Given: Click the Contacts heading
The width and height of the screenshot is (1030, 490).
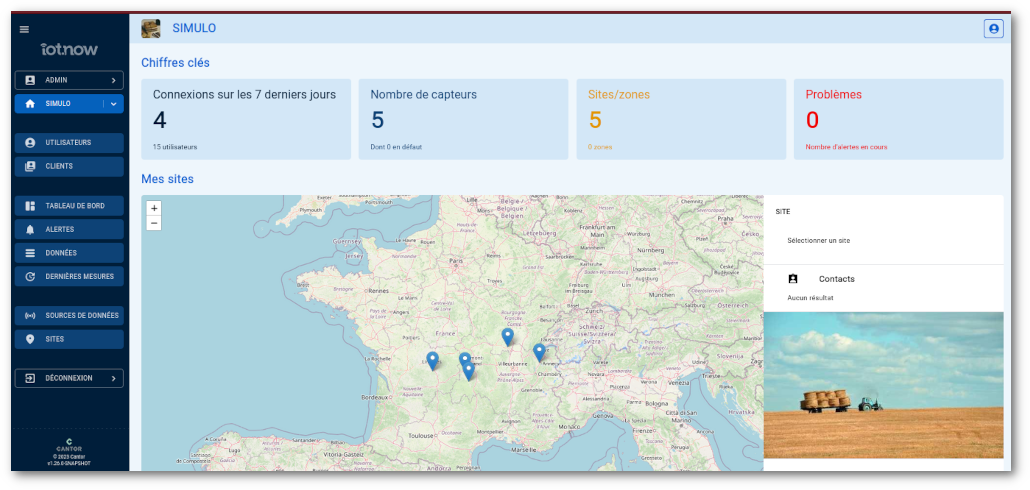Looking at the screenshot, I should 836,279.
